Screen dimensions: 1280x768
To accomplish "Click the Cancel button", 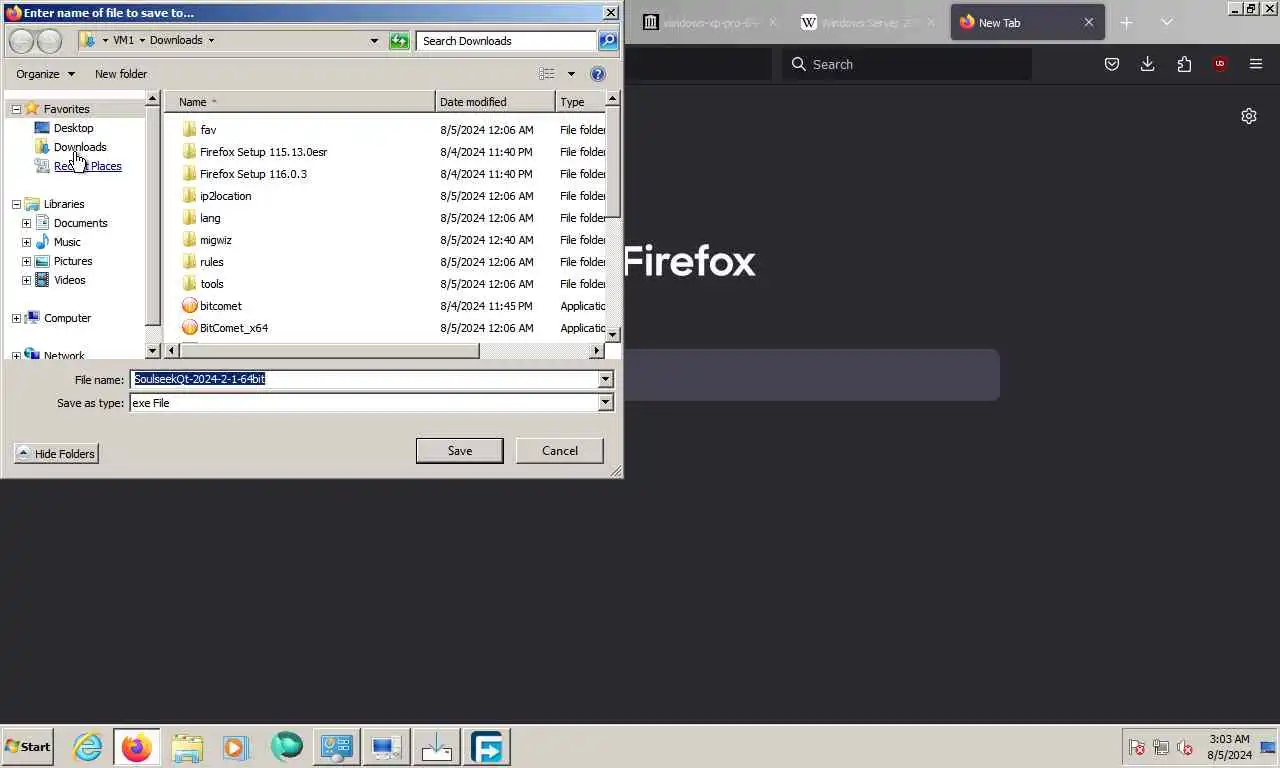I will tap(560, 451).
